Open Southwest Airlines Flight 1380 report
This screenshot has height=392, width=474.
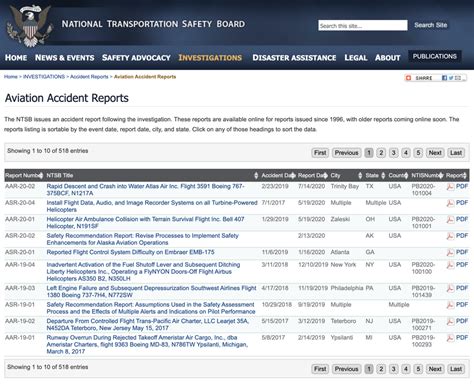(x=151, y=292)
